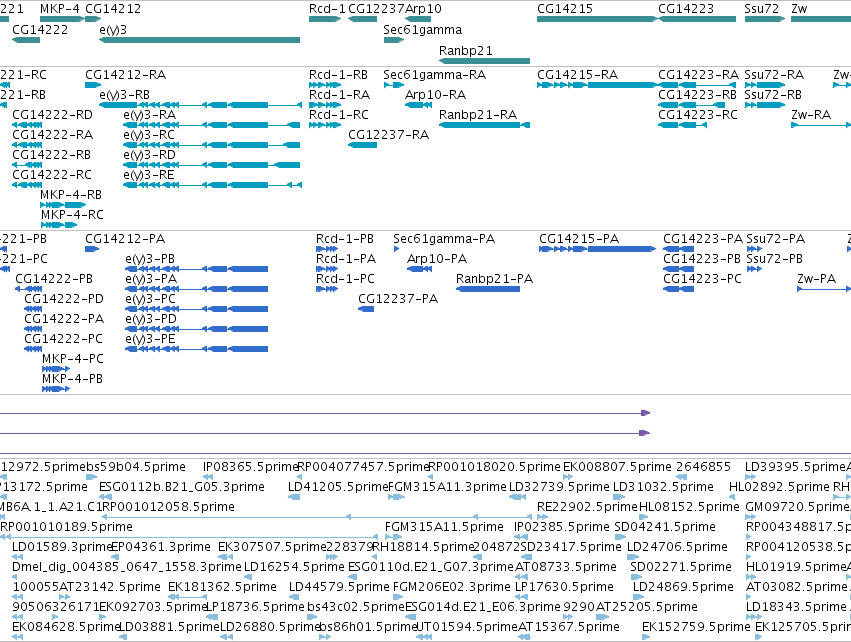Click the CG14212-PA protein label

tap(125, 239)
